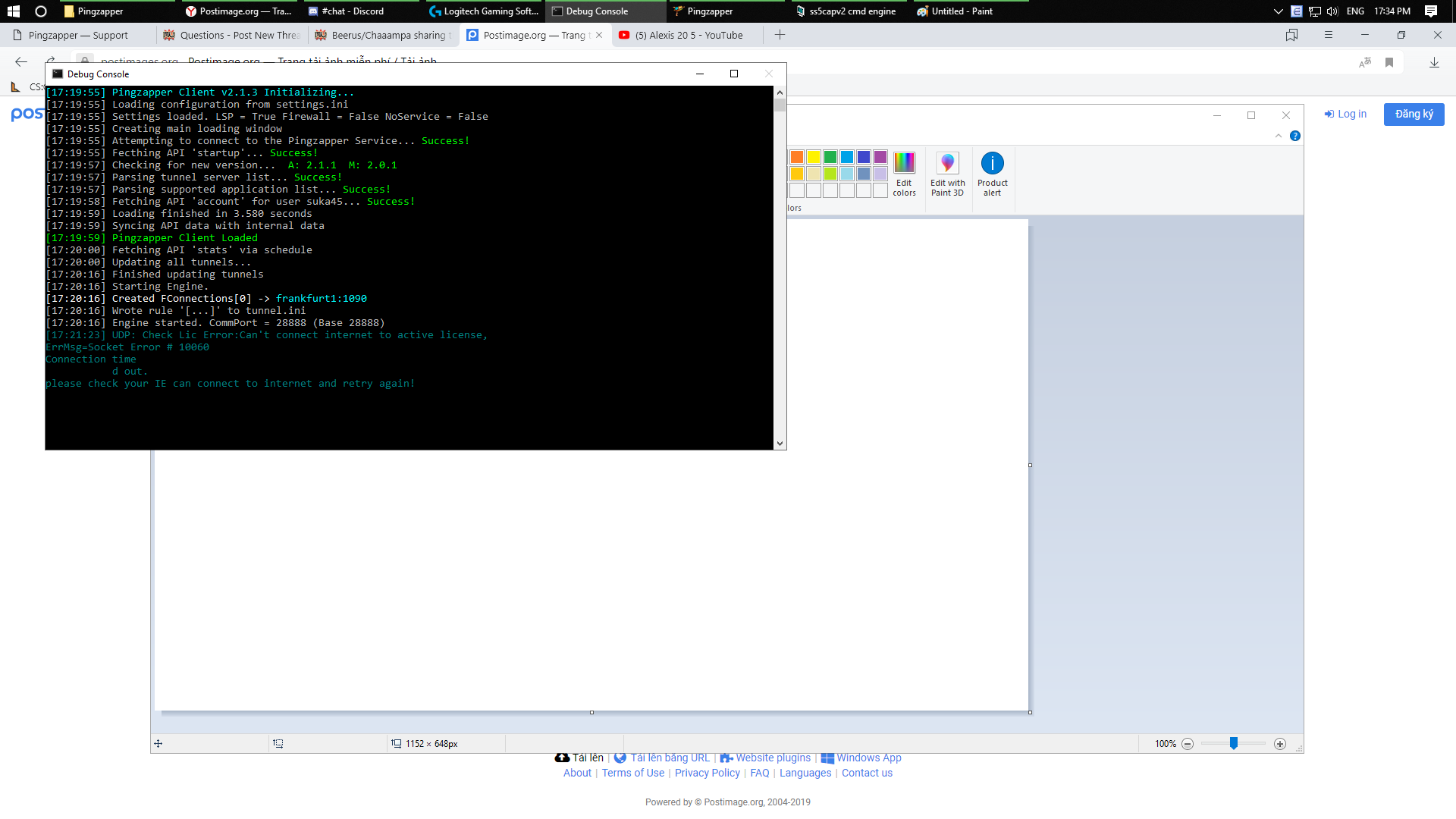Open the About link
The width and height of the screenshot is (1456, 819).
tap(577, 773)
